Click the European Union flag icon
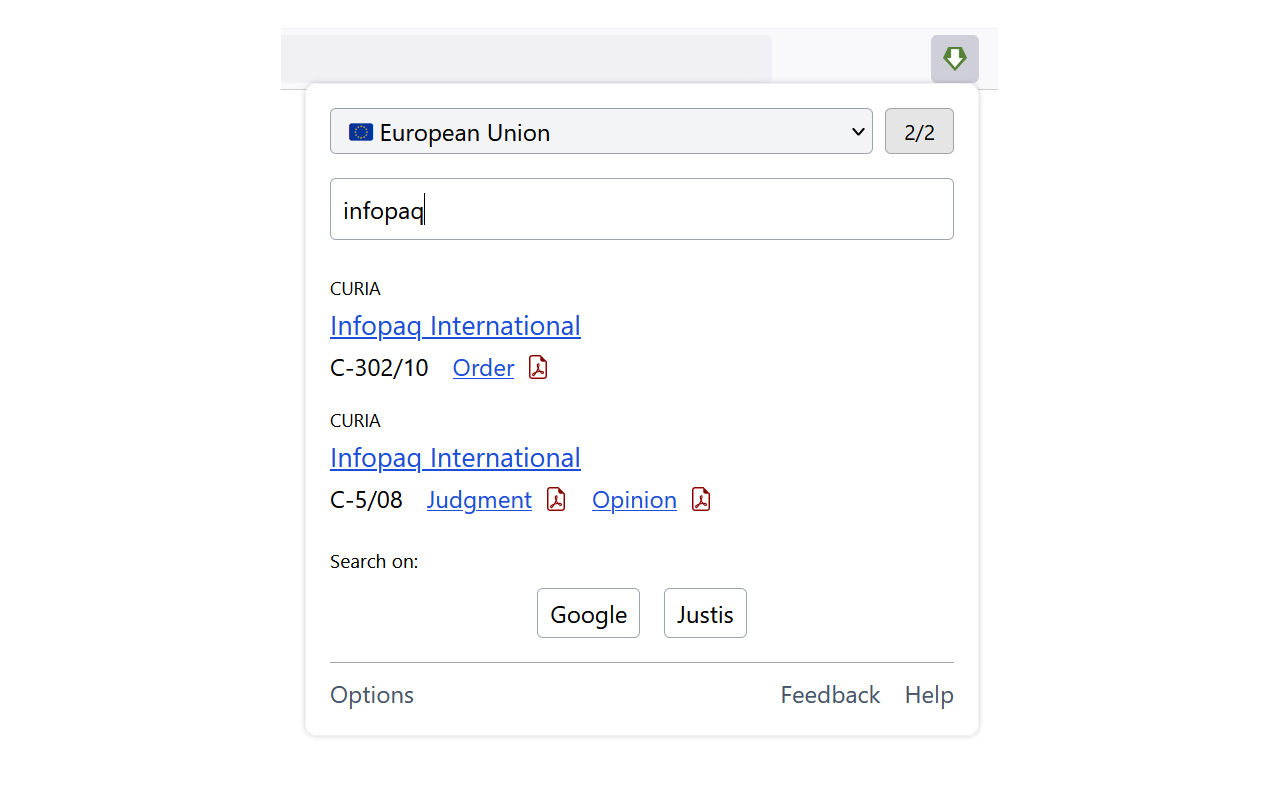Viewport: 1280px width, 800px height. [x=361, y=132]
